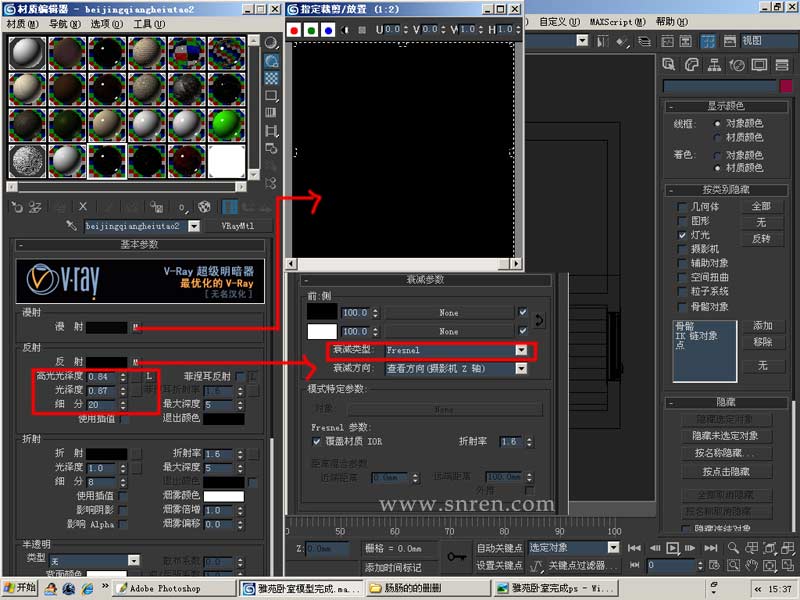Open the key filter selection dropdown
This screenshot has width=800, height=600.
tap(613, 547)
